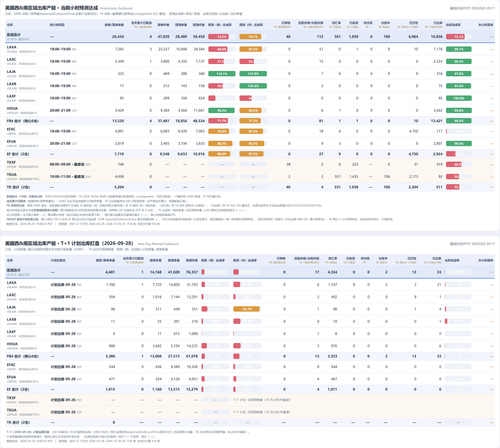500x448 pixels.
Task: Click LAXF's green 100.0% outbound completion bar
Action: 459,98
